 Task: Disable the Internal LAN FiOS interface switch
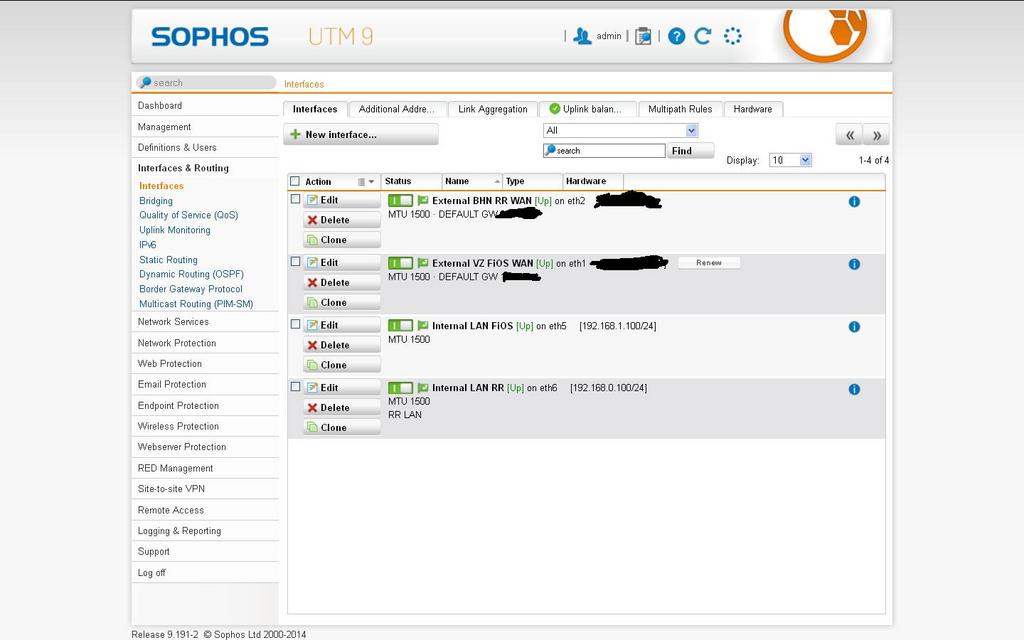[400, 325]
